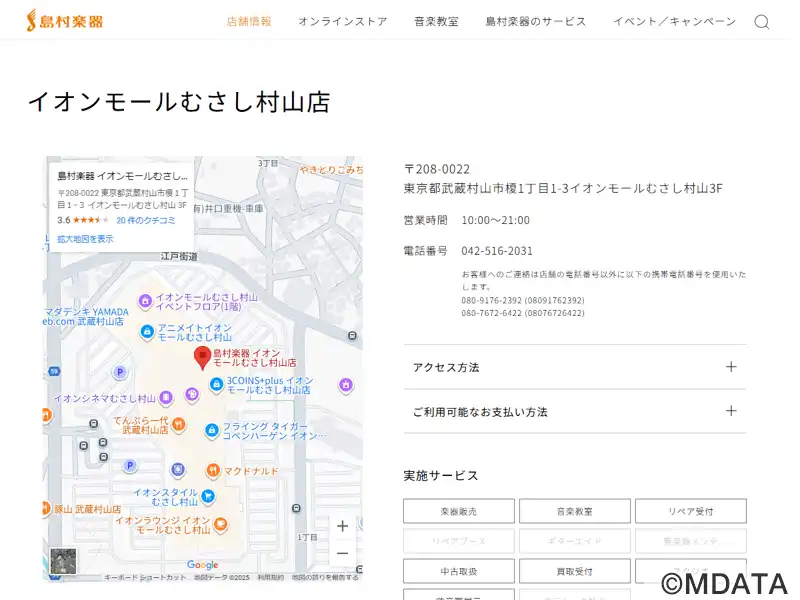Click the McDonald's restaurant map marker
This screenshot has width=800, height=600.
click(212, 470)
